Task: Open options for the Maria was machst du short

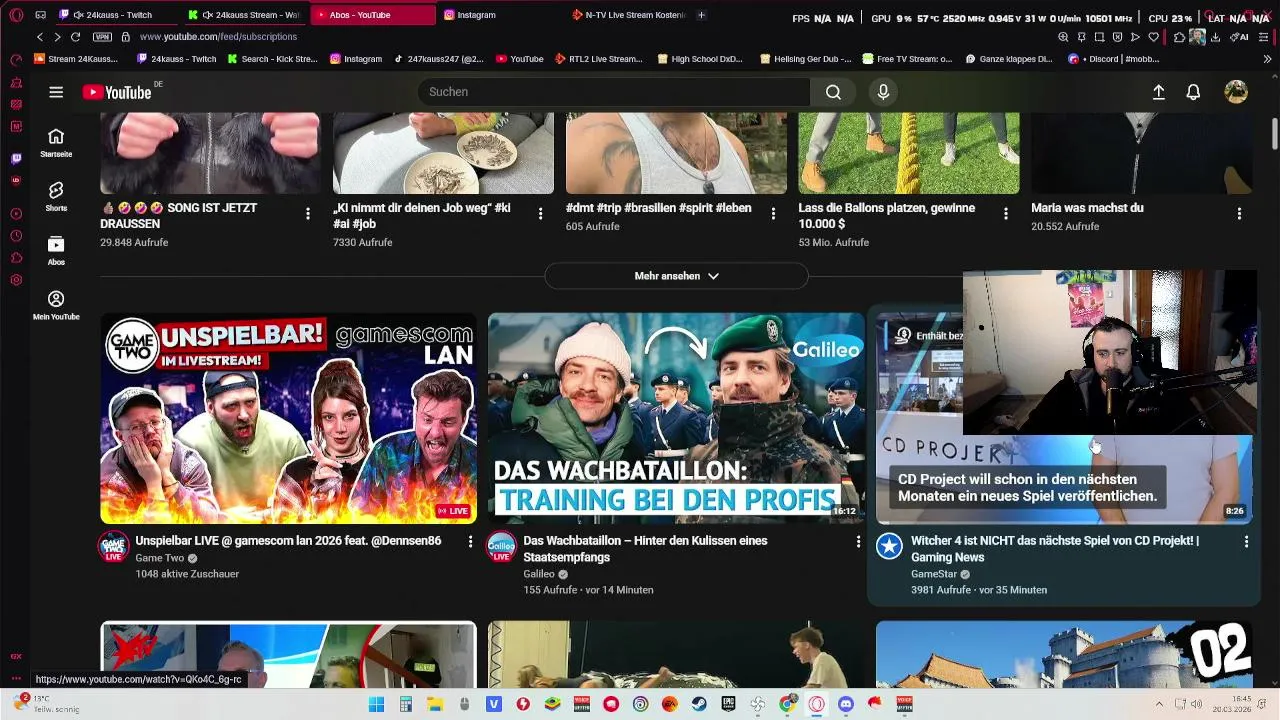Action: [x=1239, y=214]
